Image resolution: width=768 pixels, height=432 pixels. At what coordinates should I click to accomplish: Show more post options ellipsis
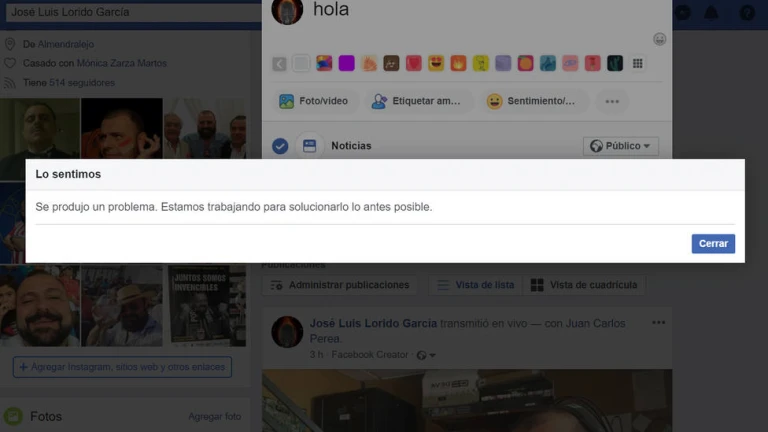[612, 101]
